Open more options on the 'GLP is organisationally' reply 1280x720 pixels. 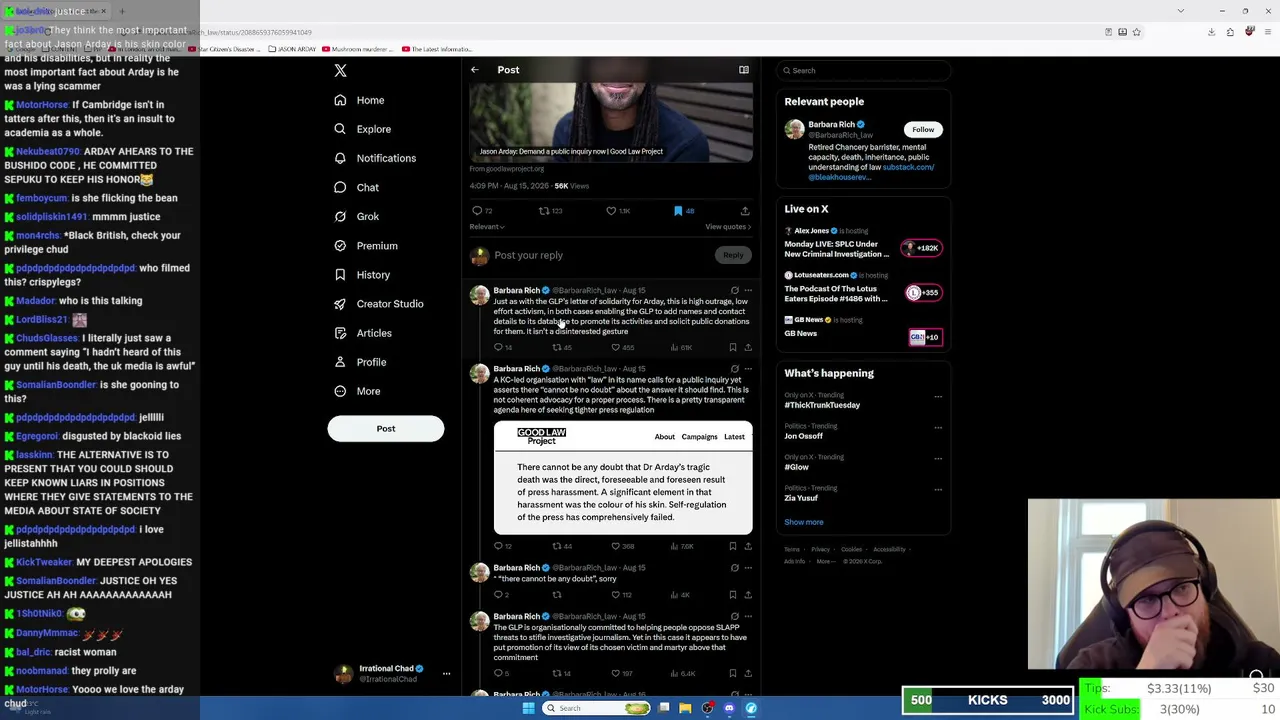[748, 617]
